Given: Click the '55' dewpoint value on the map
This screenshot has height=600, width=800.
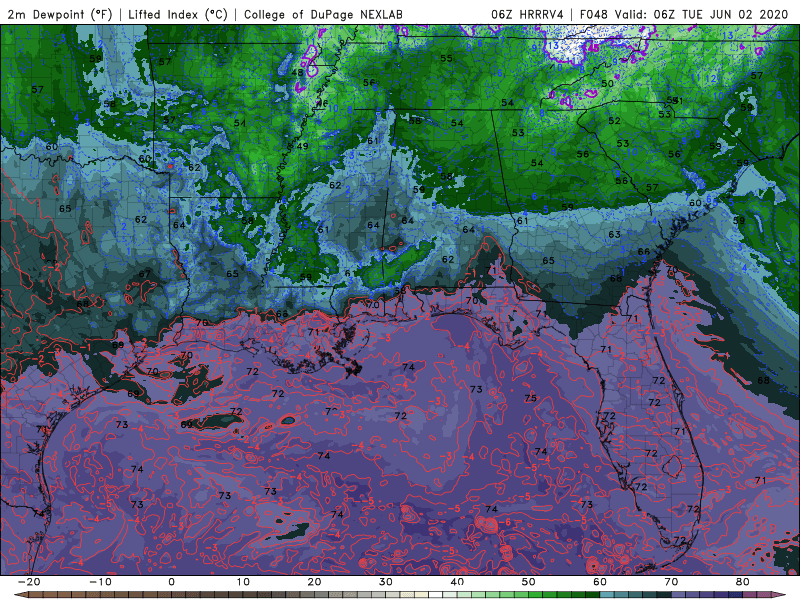Looking at the screenshot, I should (x=446, y=58).
